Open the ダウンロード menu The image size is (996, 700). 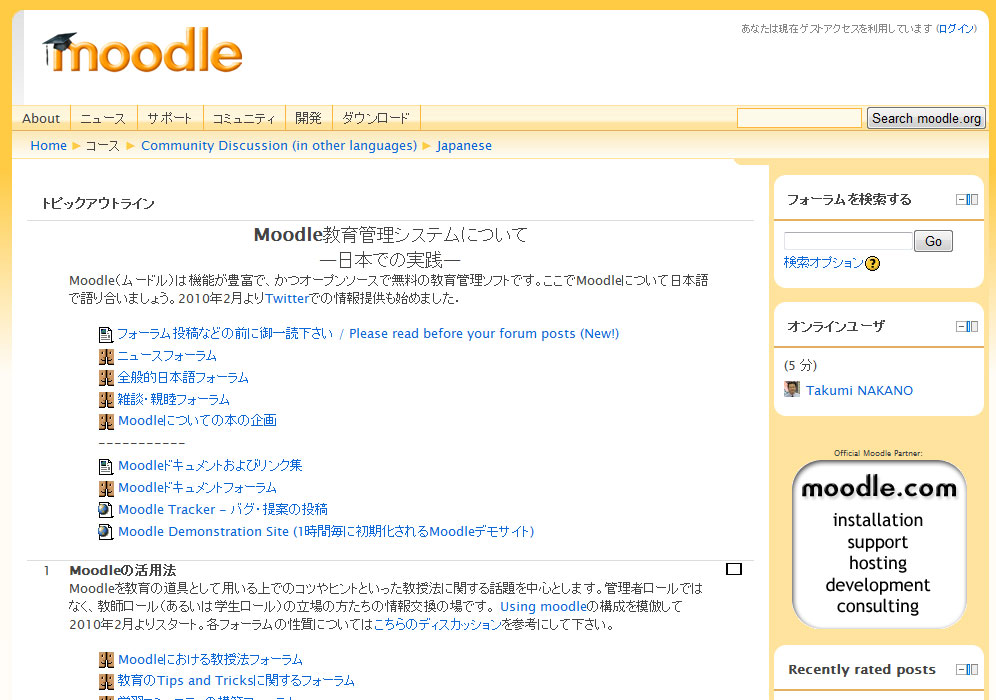376,118
